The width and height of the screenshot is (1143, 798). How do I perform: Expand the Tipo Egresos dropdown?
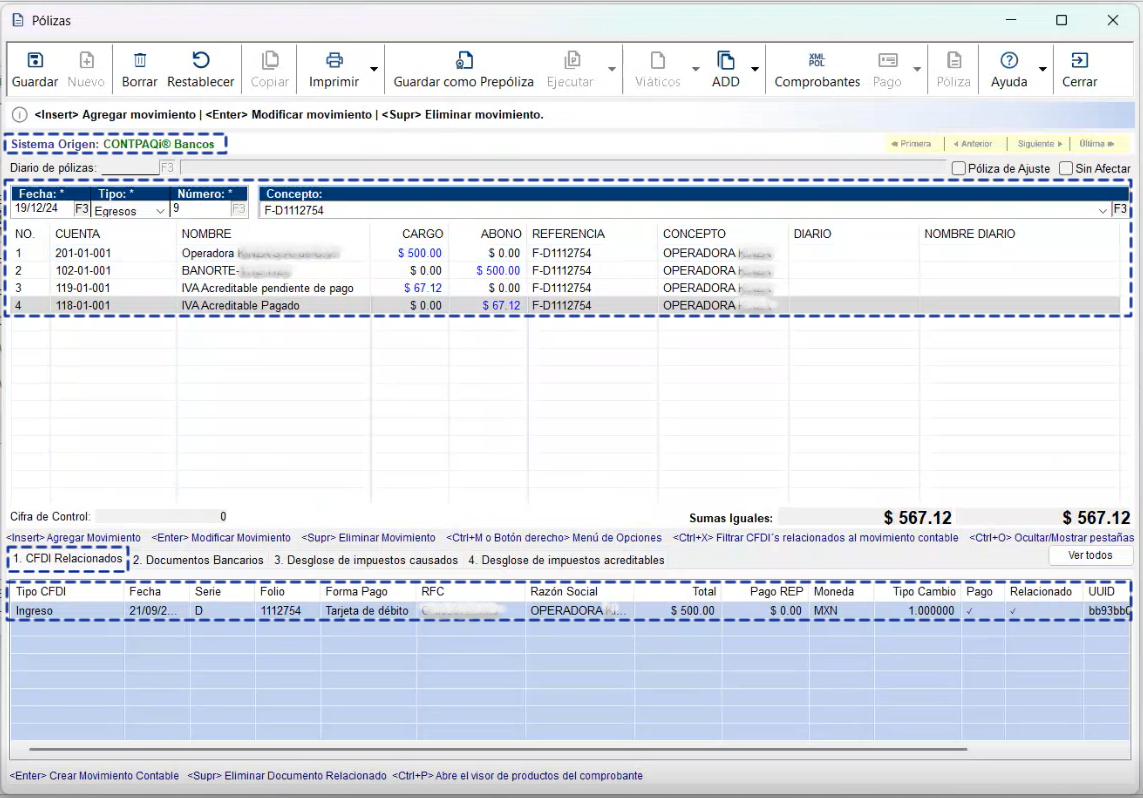point(158,211)
